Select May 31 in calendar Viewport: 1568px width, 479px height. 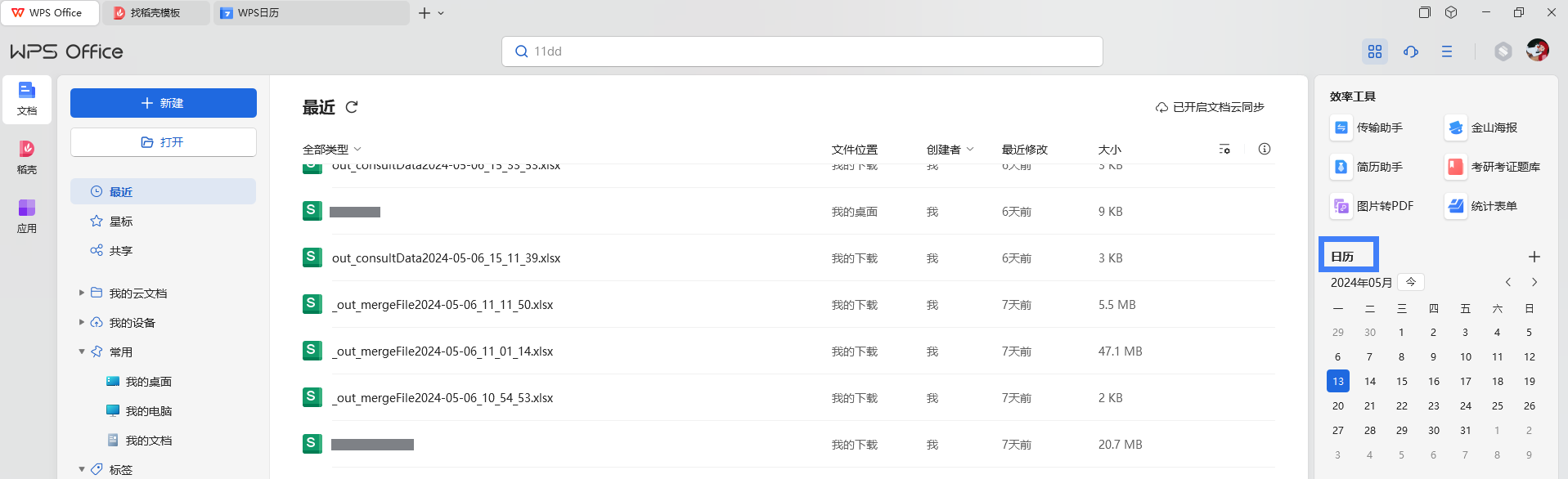pos(1466,430)
